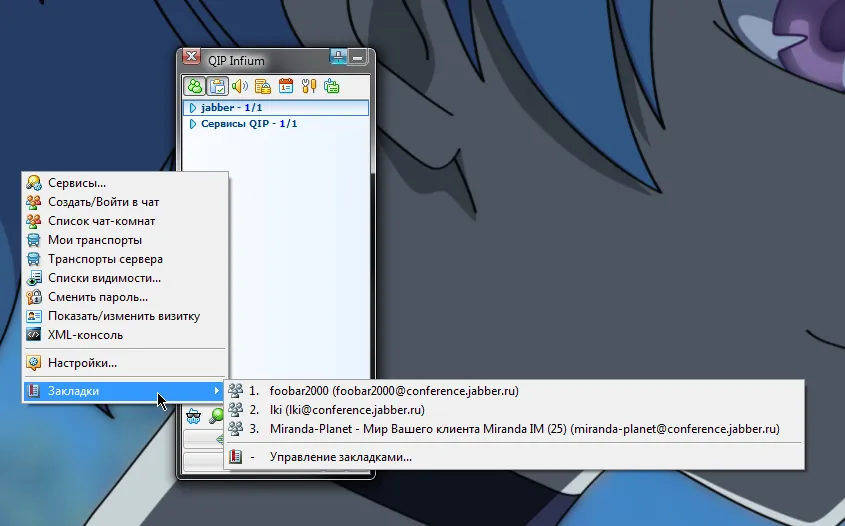Open Список чат-комнат
Image resolution: width=845 pixels, height=526 pixels.
tap(126, 221)
